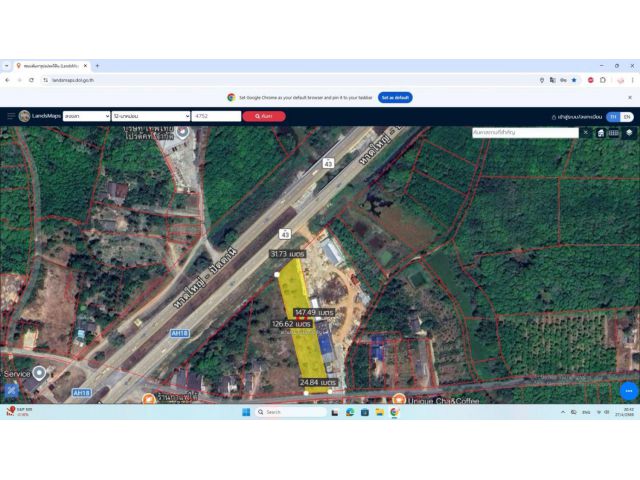Click the site info icon in address bar
The height and width of the screenshot is (480, 640).
tap(46, 80)
